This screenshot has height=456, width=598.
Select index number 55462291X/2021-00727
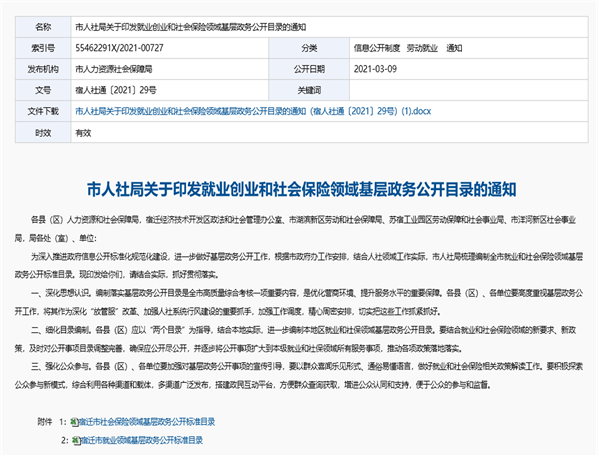(x=119, y=48)
